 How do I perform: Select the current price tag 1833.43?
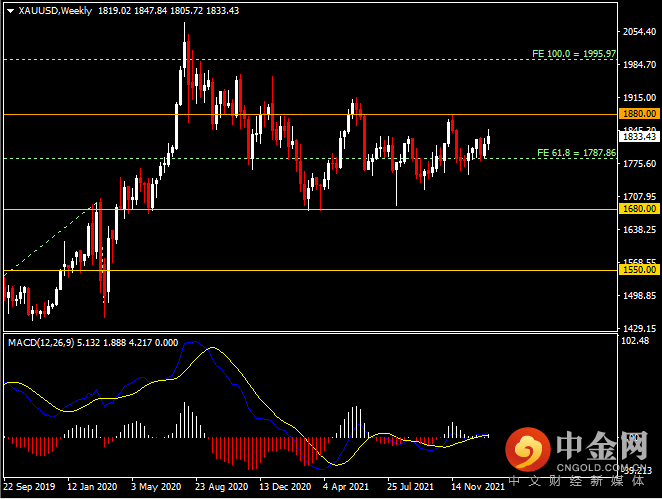point(639,136)
